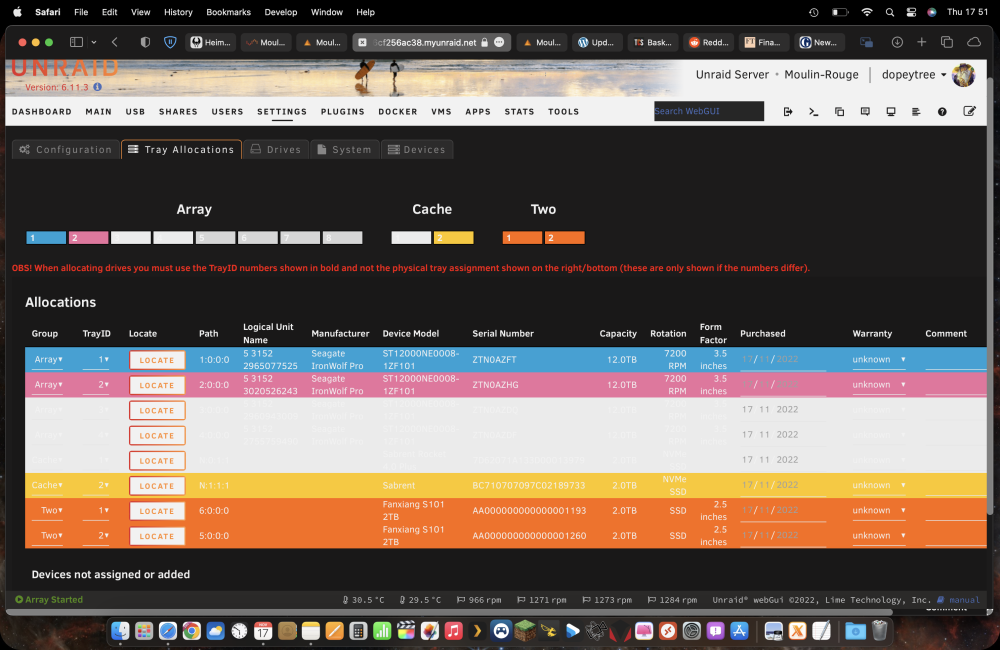This screenshot has height=650, width=1000.
Task: Click Safari back arrow
Action: click(115, 42)
